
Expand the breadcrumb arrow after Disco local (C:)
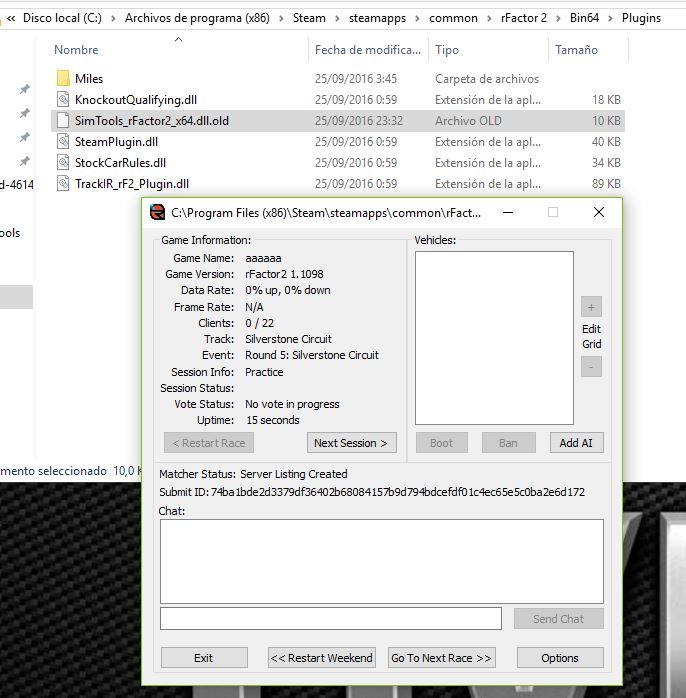[113, 18]
